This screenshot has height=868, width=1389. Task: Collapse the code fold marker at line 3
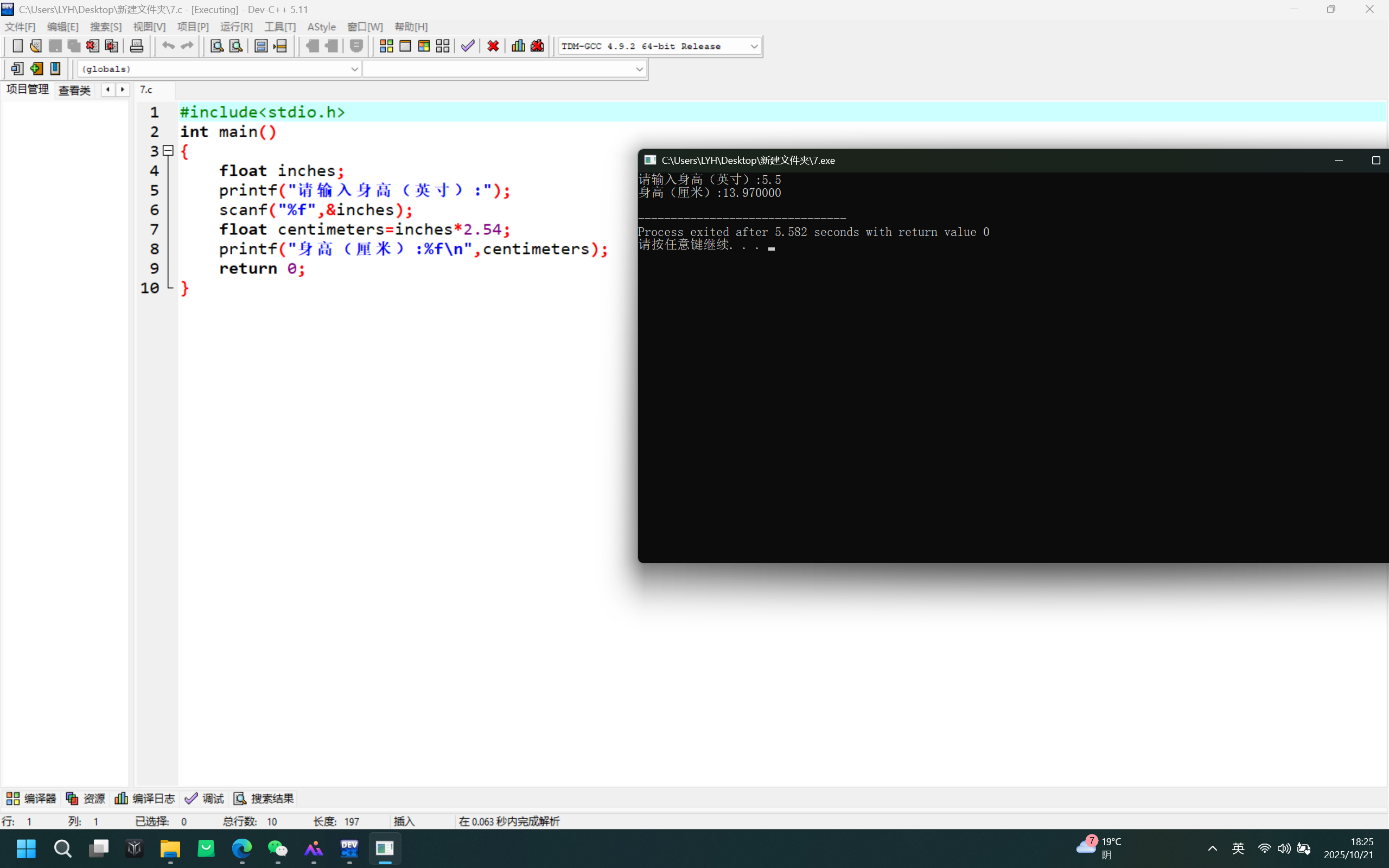168,151
